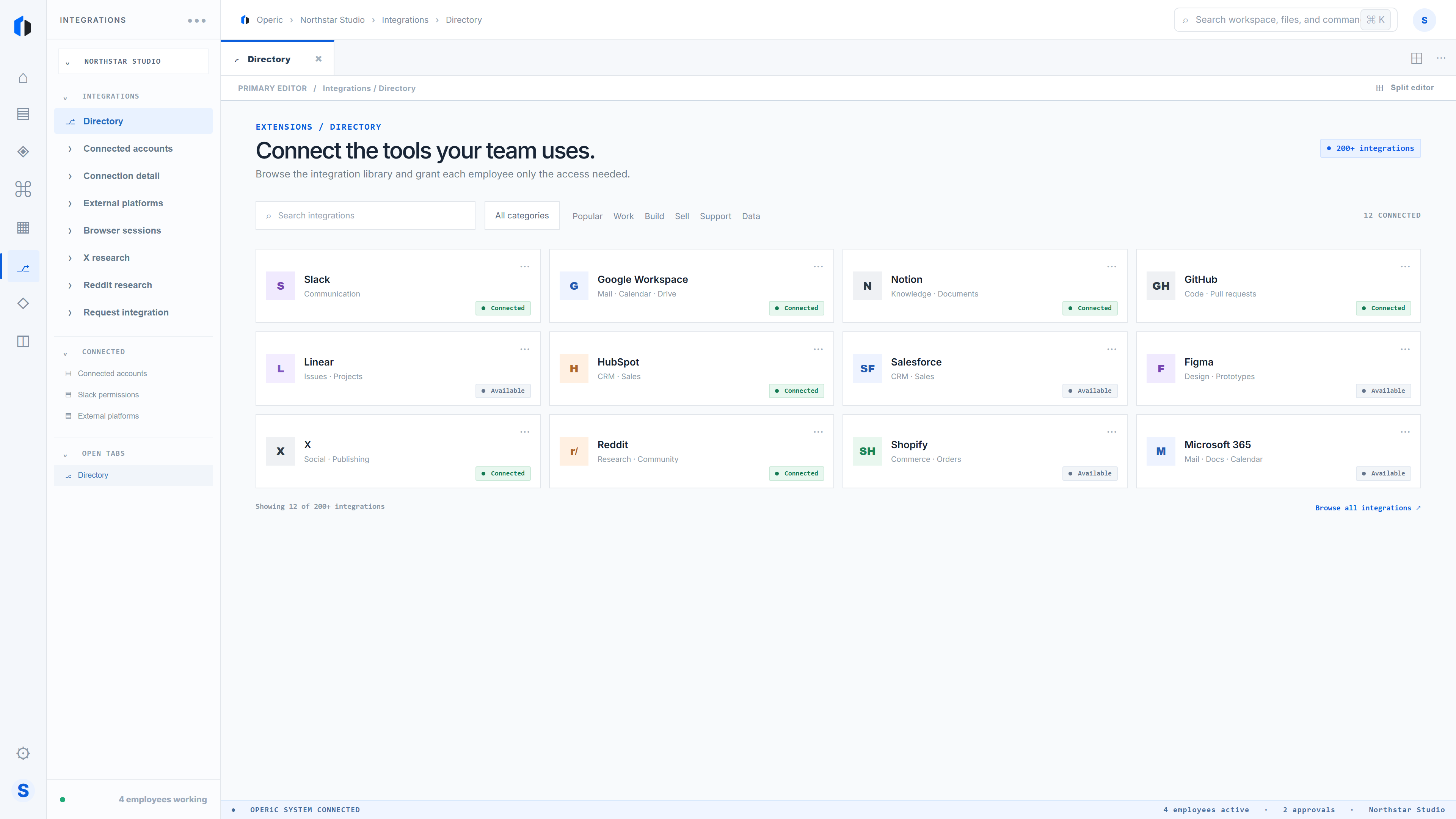Open the Salesforce integration card

pyautogui.click(x=985, y=369)
